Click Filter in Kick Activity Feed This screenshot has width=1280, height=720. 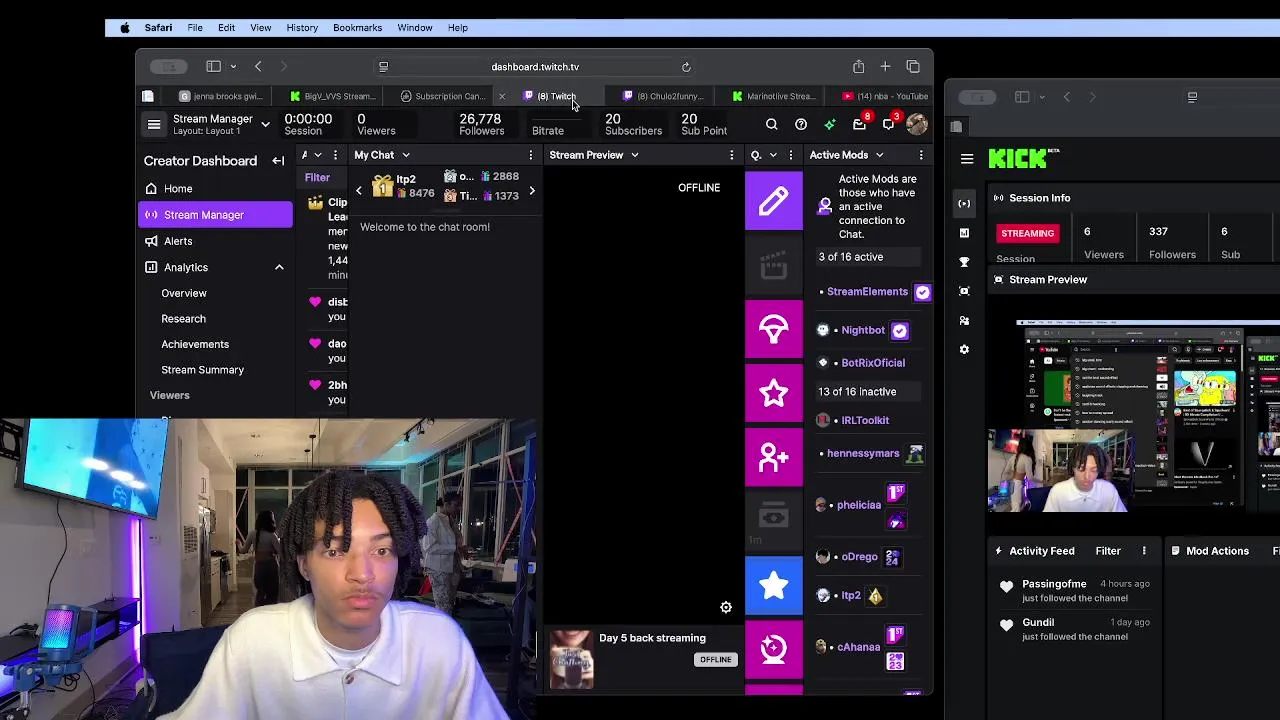coord(1108,551)
